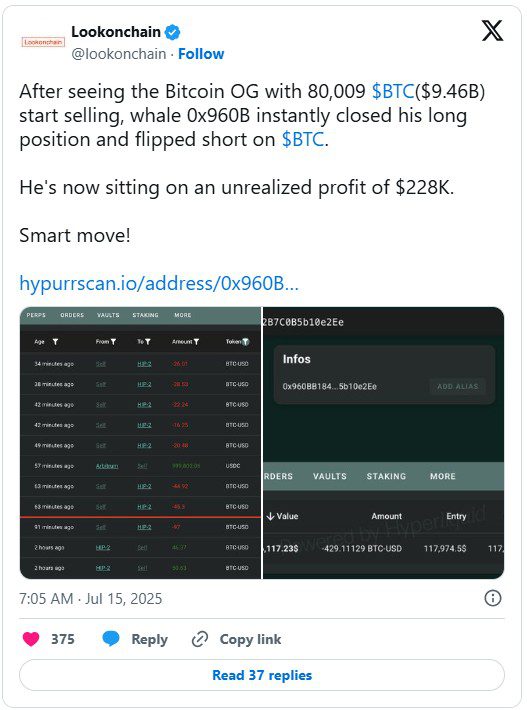Sort by Value column arrow

pyautogui.click(x=270, y=516)
